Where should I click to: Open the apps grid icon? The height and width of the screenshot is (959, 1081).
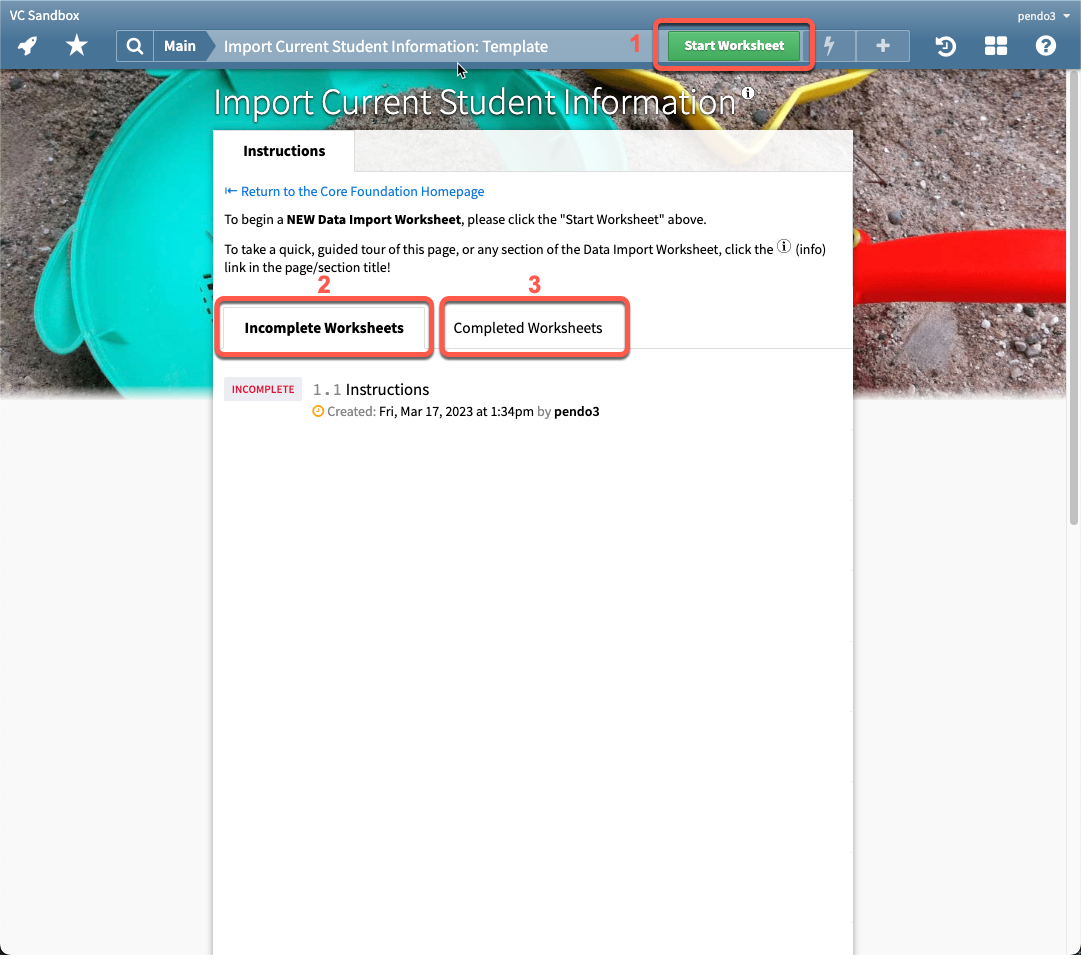(x=996, y=46)
